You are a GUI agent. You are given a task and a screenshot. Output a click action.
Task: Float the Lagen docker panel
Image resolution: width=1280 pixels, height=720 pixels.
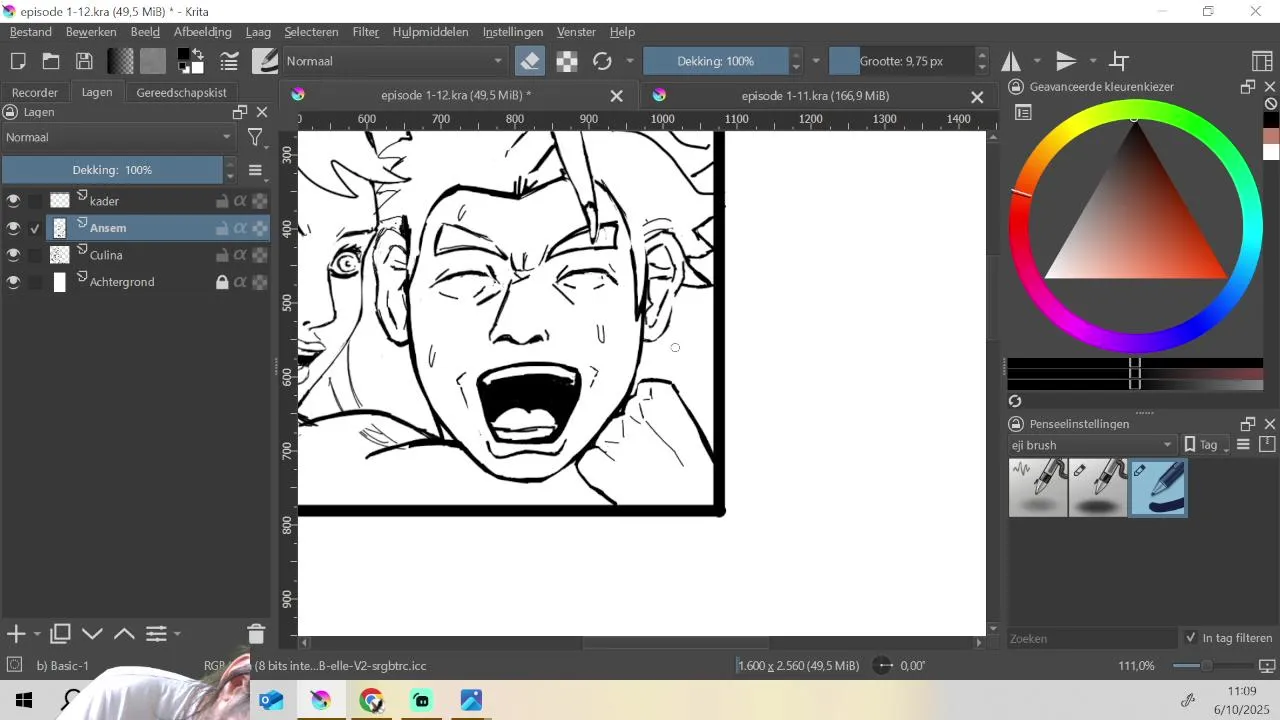[x=240, y=112]
